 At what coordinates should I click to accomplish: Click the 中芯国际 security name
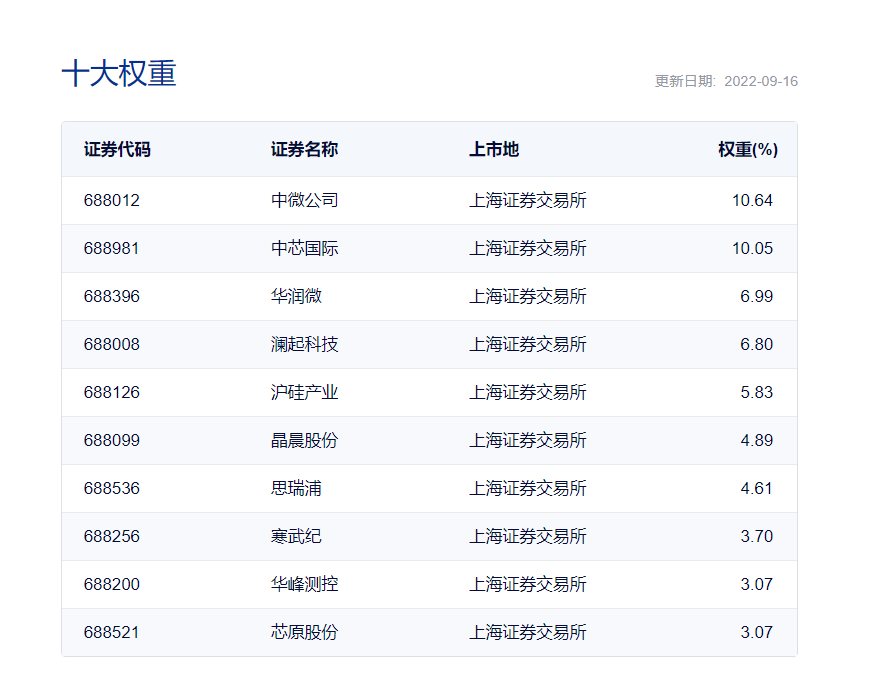click(x=304, y=248)
